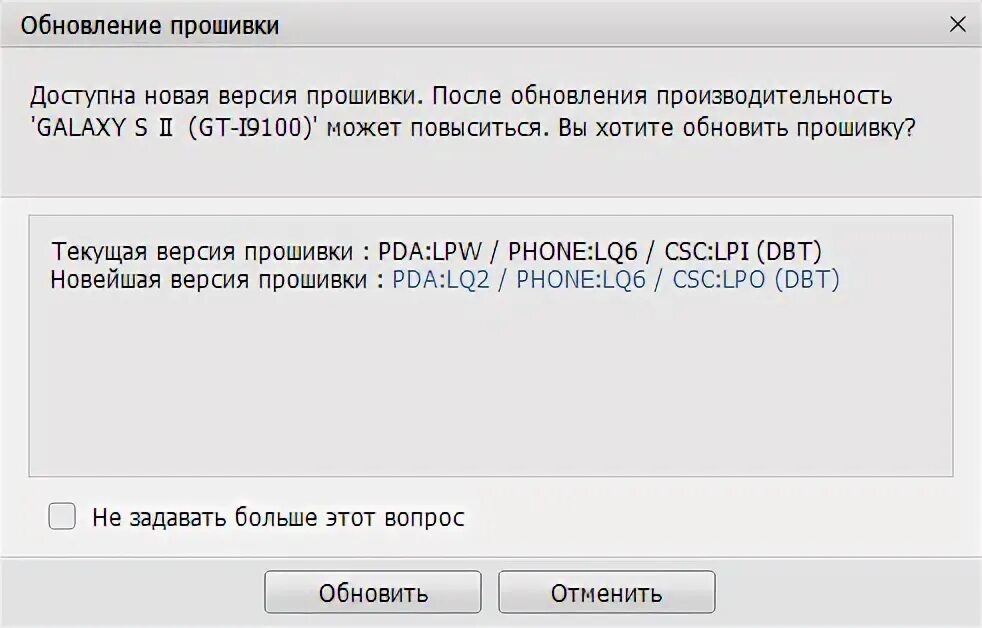Click the current CSC:LPI (DBT) text
The width and height of the screenshot is (982, 628).
click(743, 252)
